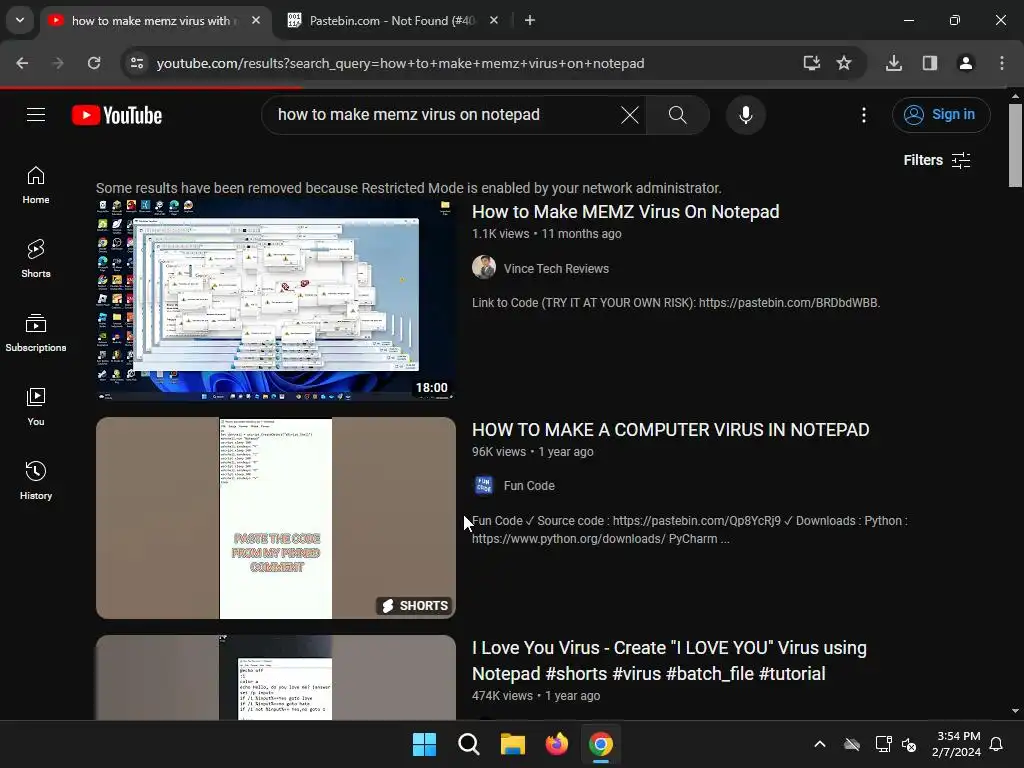This screenshot has width=1024, height=768.
Task: Open Chrome's three-dot menu
Action: [x=1002, y=63]
